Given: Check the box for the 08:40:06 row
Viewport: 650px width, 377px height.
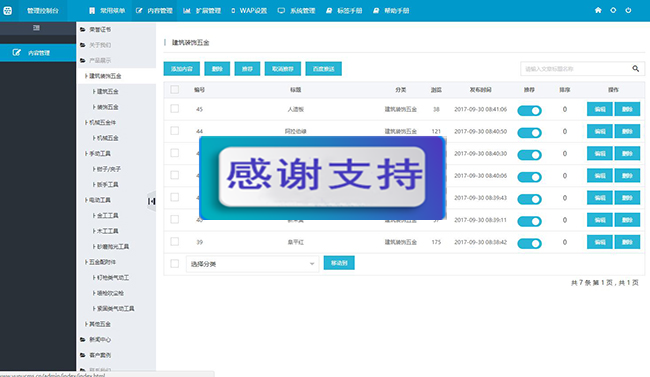Looking at the screenshot, I should pyautogui.click(x=175, y=175).
